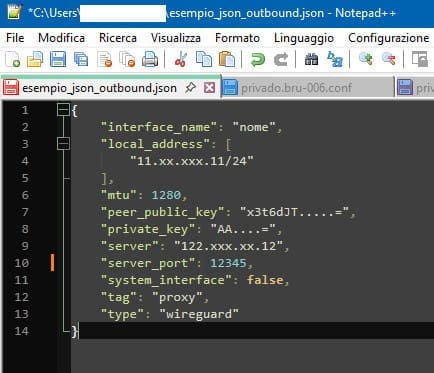Cut selection with scissors icon
Image resolution: width=434 pixels, height=373 pixels.
click(x=181, y=60)
